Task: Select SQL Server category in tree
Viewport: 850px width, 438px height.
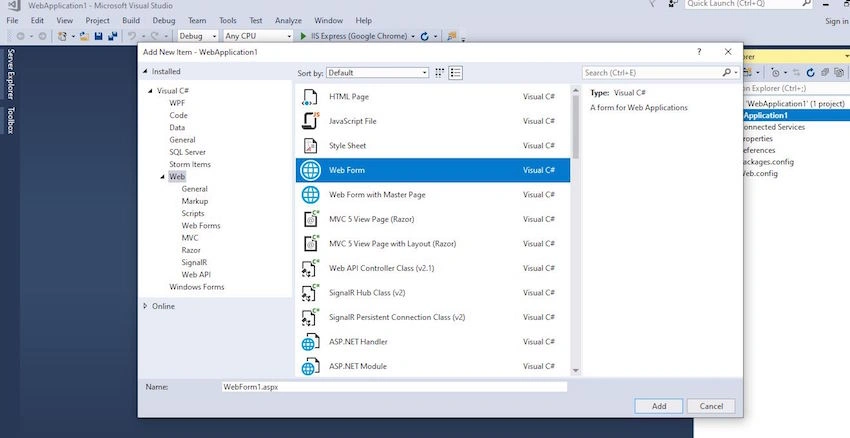Action: 188,152
